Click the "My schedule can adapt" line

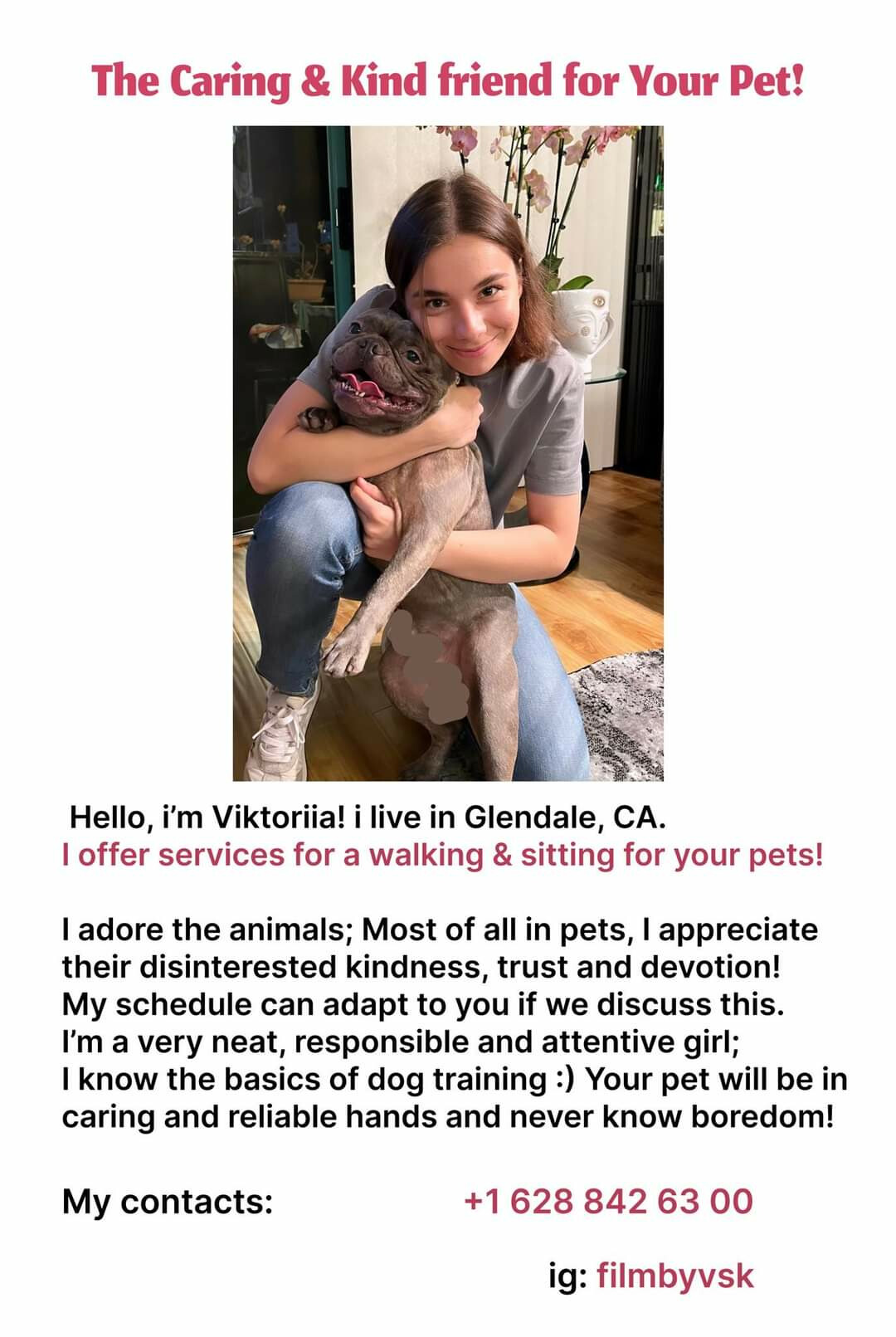coord(422,1004)
